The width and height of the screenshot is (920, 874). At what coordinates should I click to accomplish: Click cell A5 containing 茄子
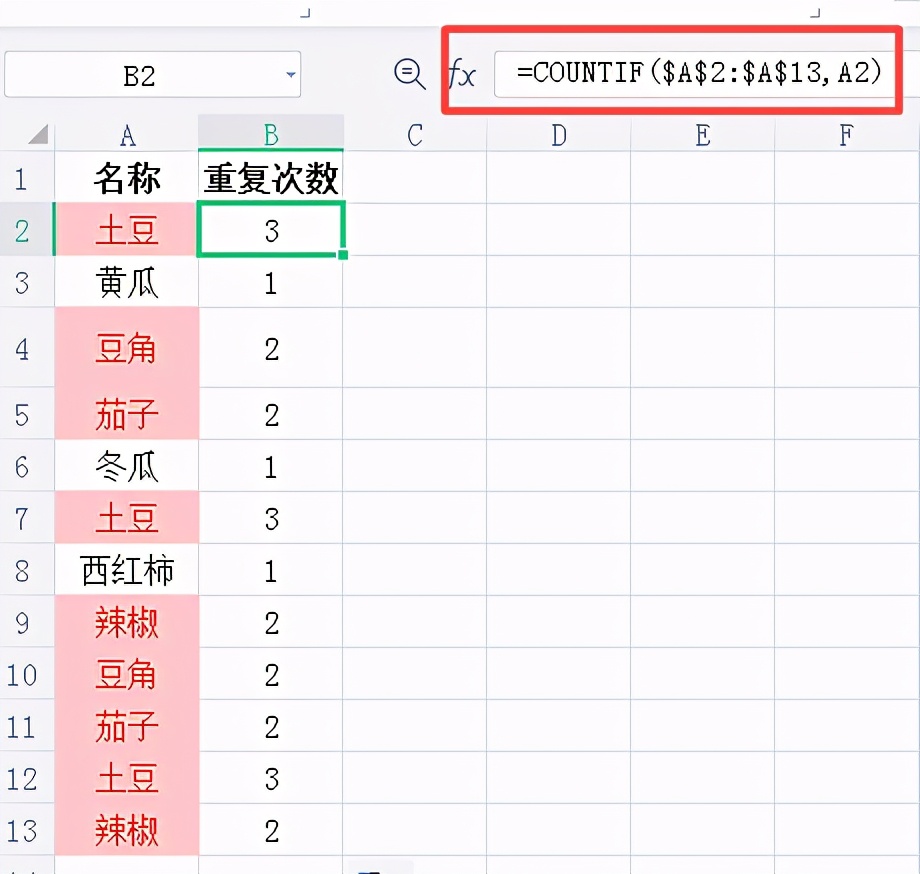coord(127,414)
